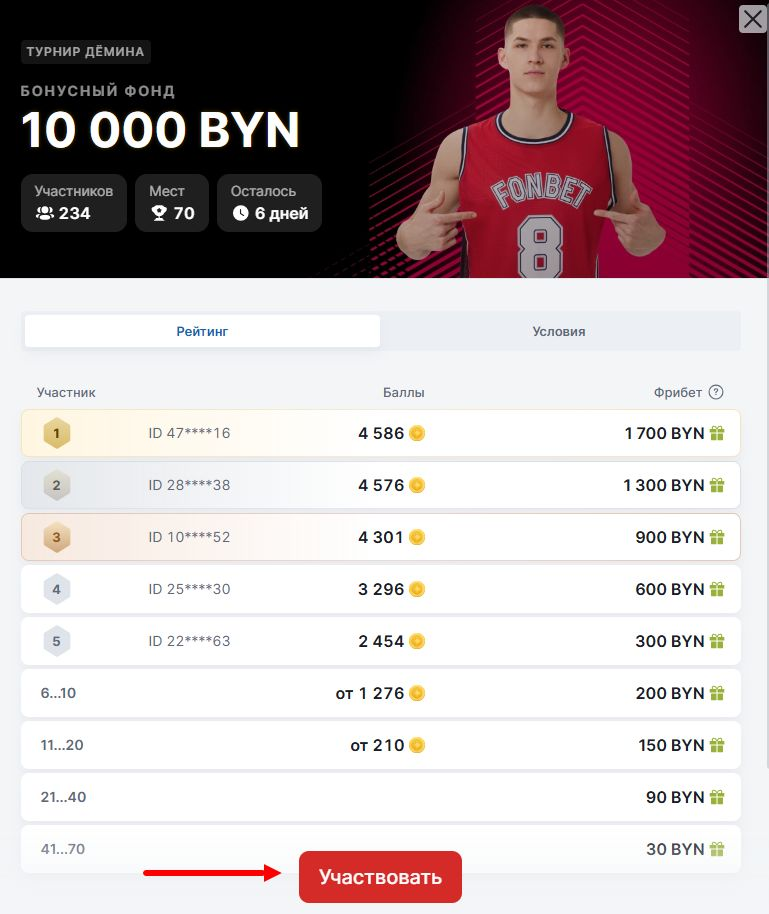Click the coin icon next to 4 586
The width and height of the screenshot is (769, 914).
[x=417, y=434]
